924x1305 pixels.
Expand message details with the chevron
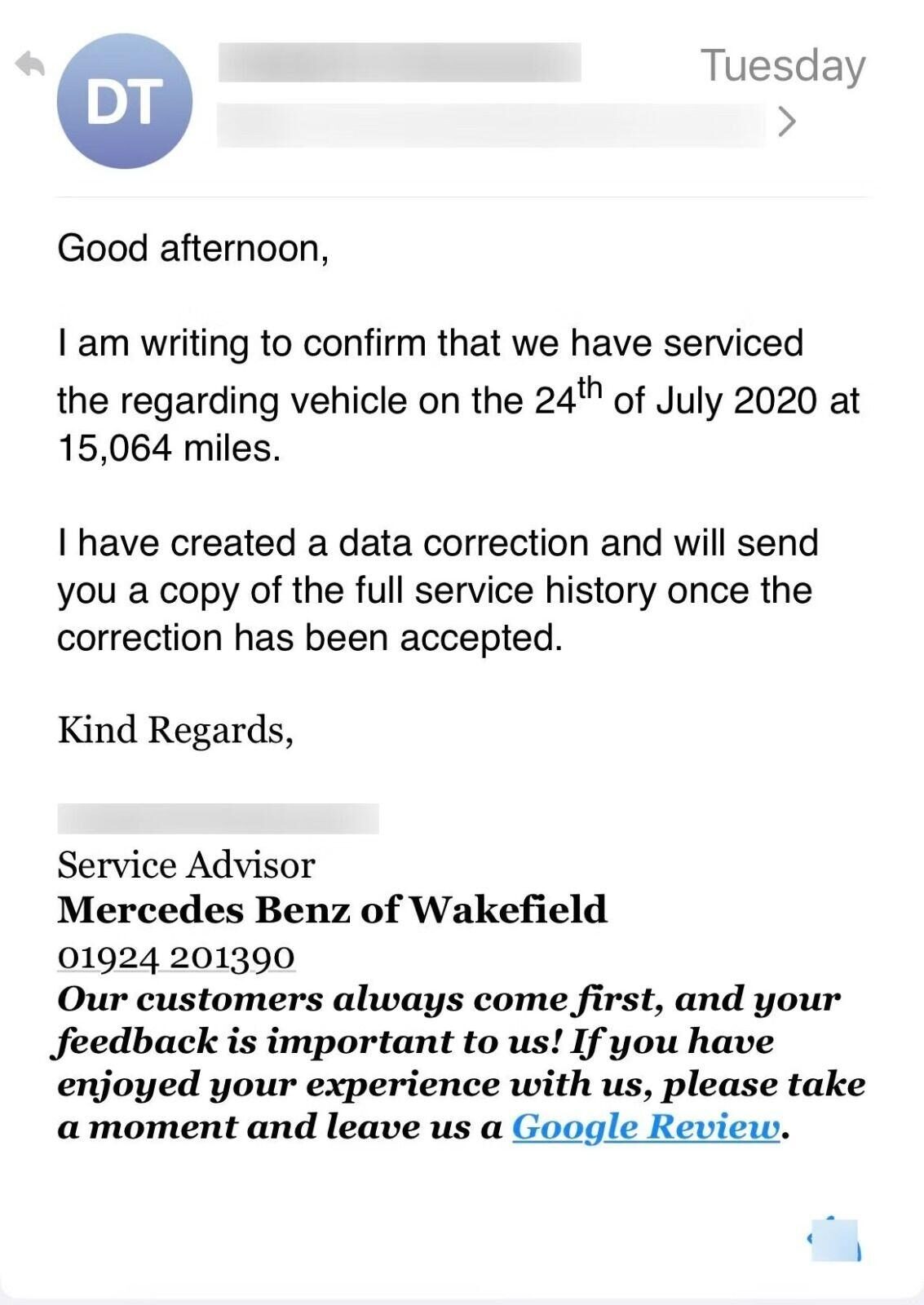(x=786, y=122)
